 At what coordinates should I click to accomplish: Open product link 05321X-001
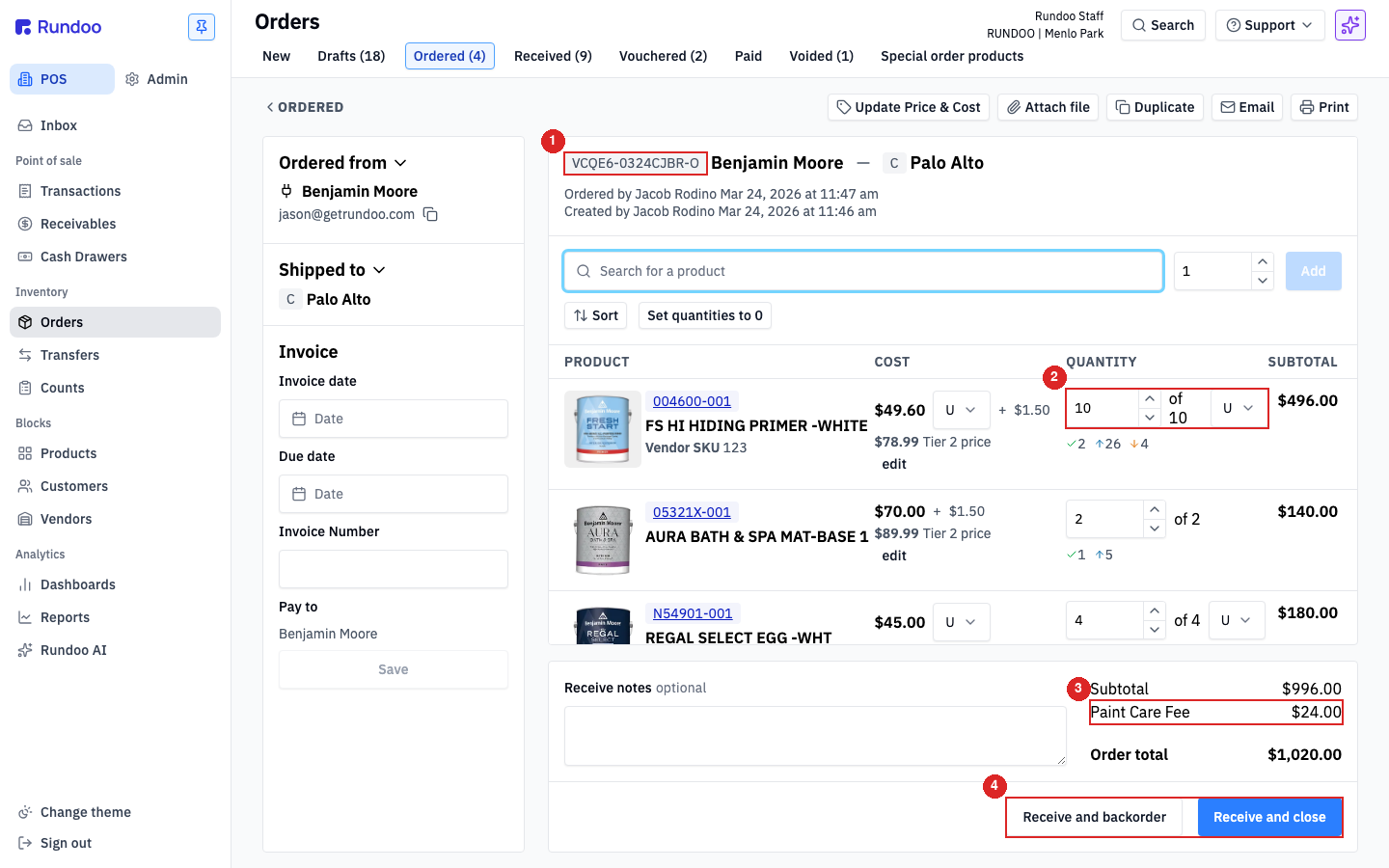692,512
